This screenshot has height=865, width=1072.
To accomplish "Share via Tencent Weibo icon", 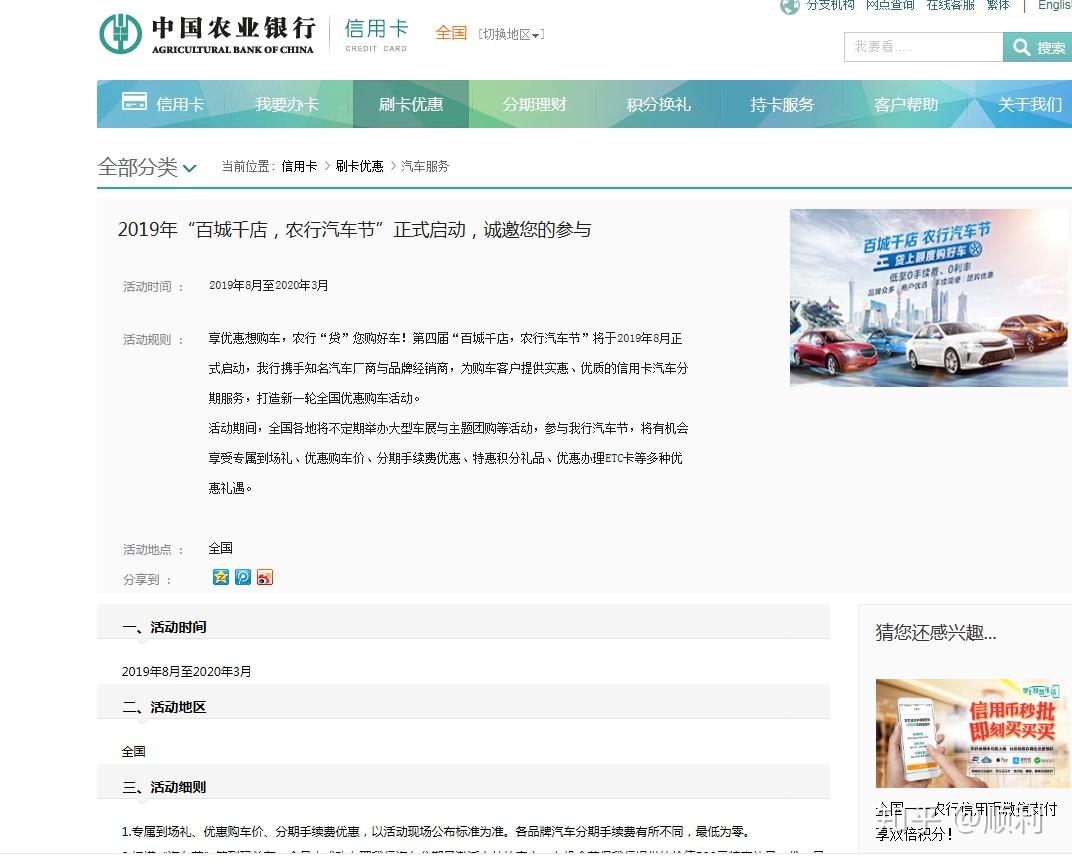I will [x=243, y=577].
